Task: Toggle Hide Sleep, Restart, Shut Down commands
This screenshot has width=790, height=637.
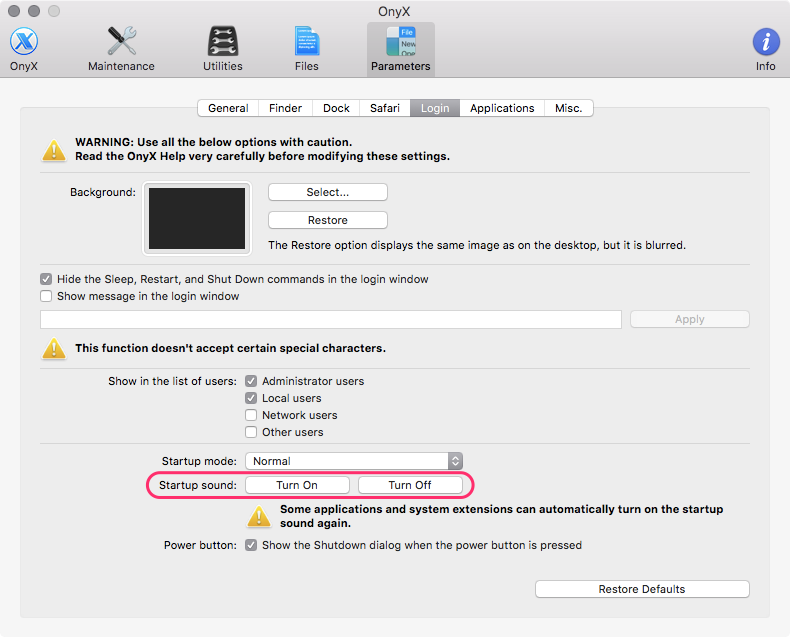Action: pos(46,279)
